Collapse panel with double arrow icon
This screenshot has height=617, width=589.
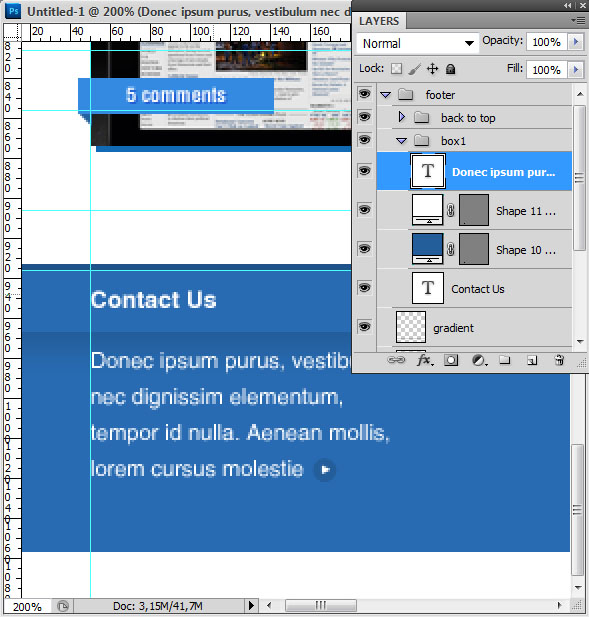point(567,6)
